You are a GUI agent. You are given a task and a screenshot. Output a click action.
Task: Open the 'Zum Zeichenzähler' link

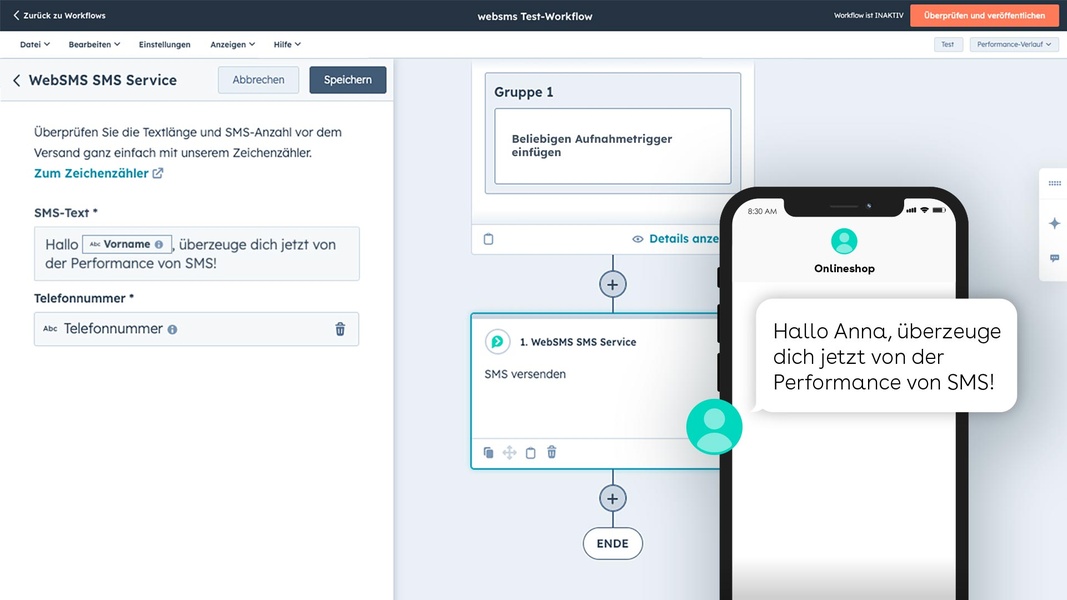98,173
